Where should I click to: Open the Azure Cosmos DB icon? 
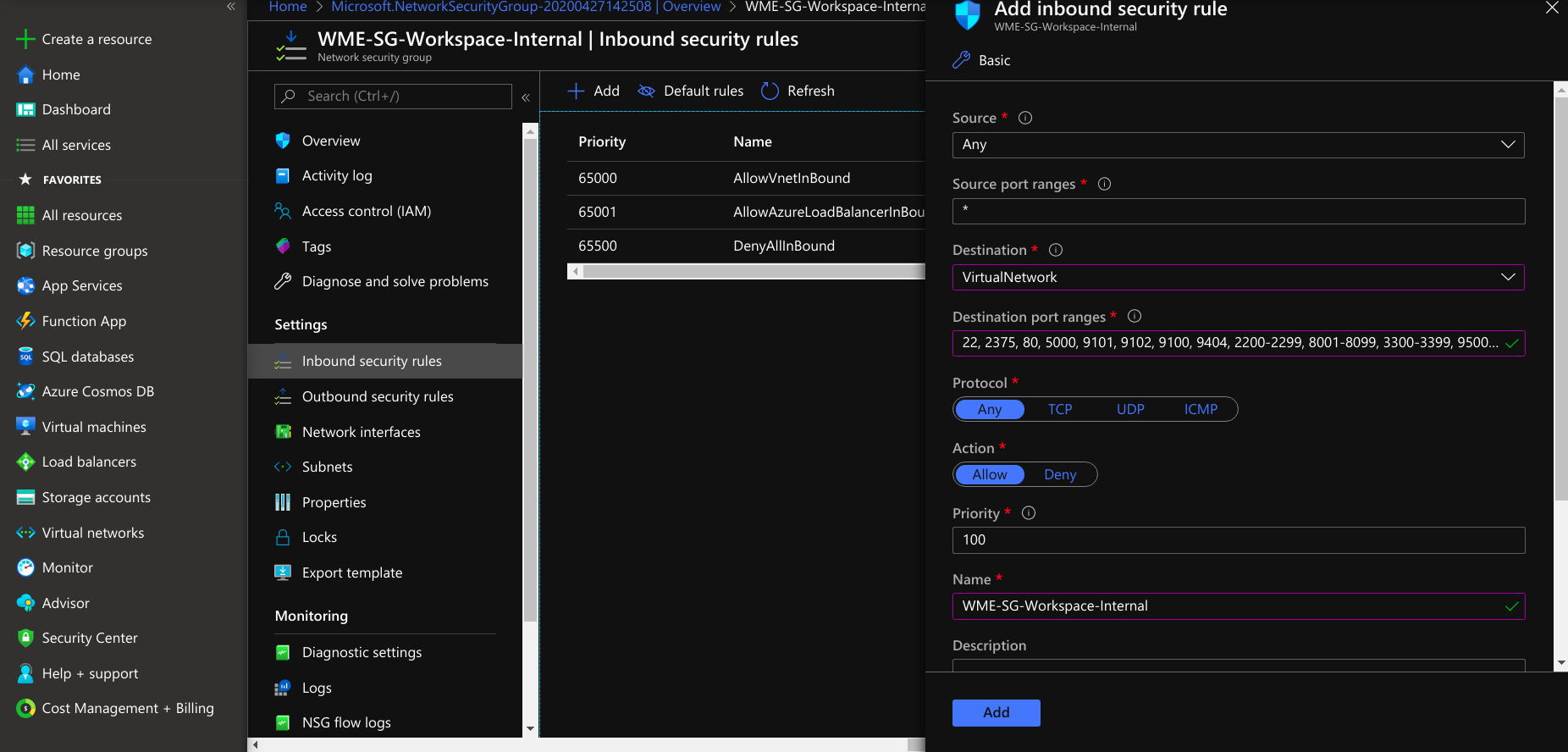click(25, 392)
